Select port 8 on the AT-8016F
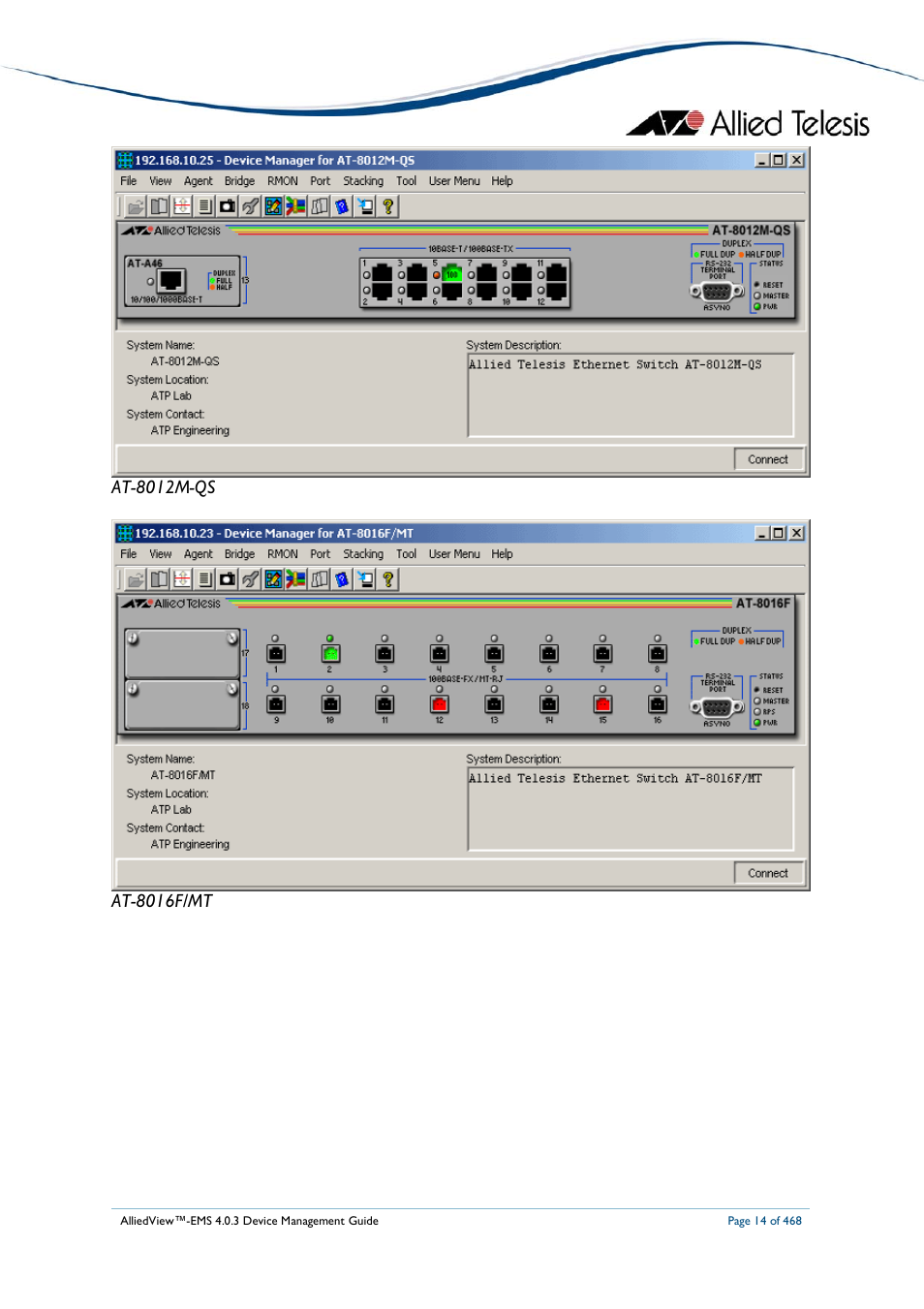 click(x=658, y=654)
